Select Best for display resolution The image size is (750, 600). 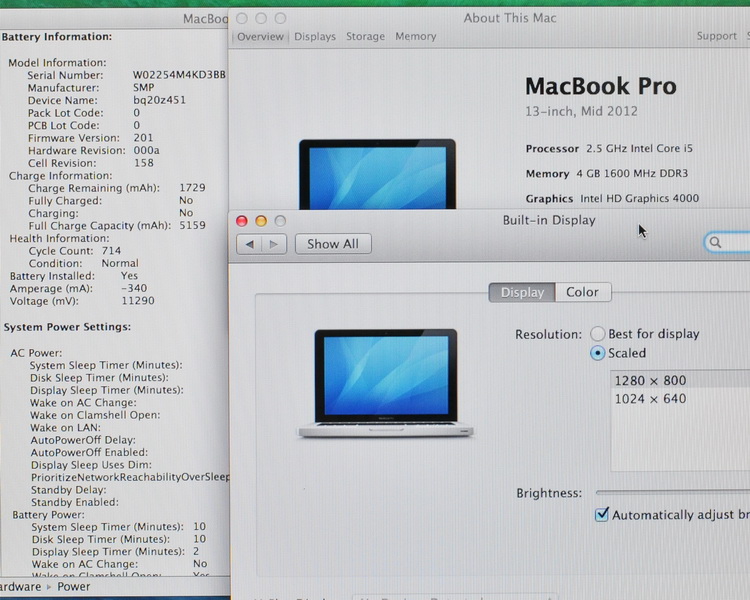597,333
